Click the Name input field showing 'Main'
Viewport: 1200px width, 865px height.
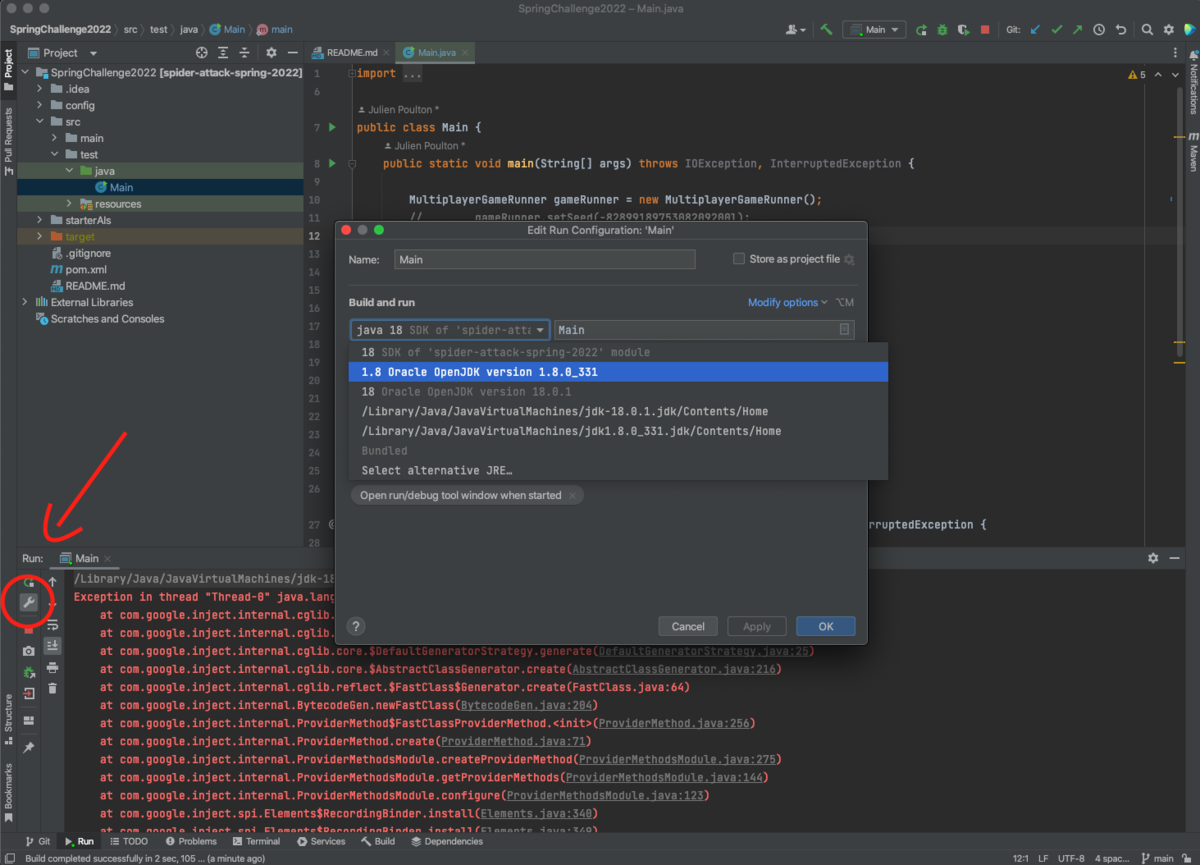[544, 259]
